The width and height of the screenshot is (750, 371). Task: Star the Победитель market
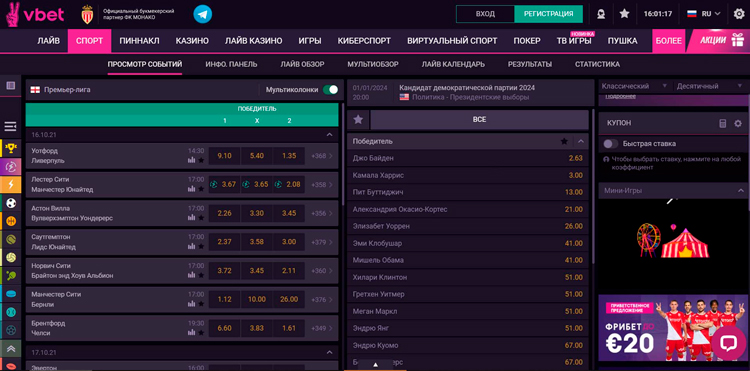(x=564, y=141)
